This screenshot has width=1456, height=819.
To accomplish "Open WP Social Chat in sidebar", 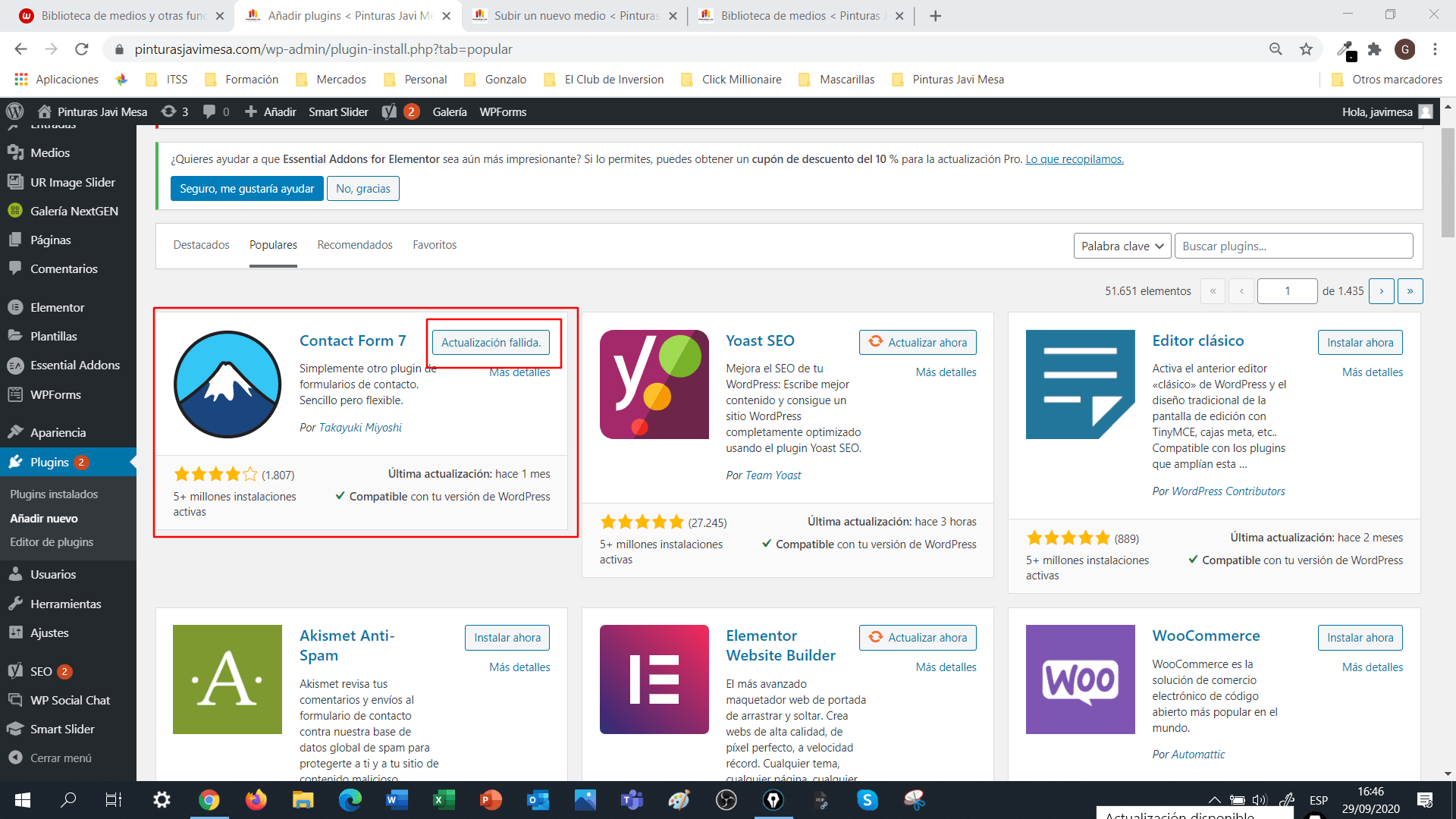I will coord(68,700).
